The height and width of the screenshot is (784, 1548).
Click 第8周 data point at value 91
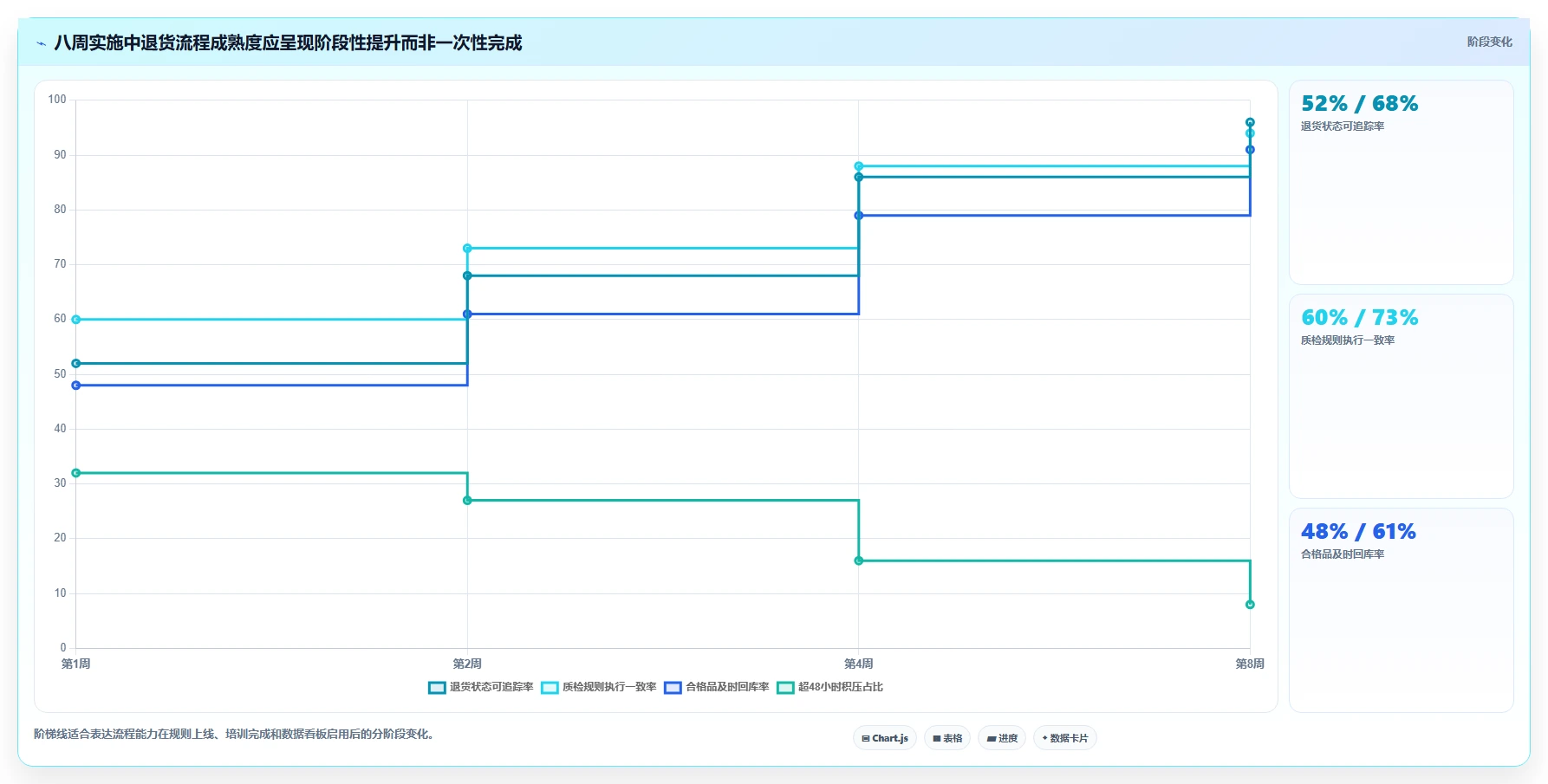1250,150
